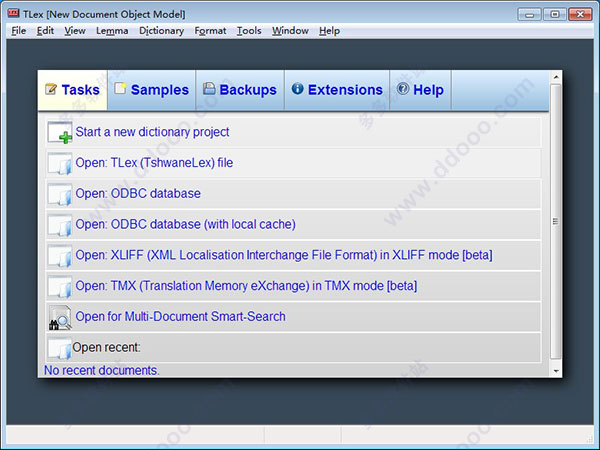Click the folder icon beside Open recent
Viewport: 600px width, 450px height.
point(60,348)
